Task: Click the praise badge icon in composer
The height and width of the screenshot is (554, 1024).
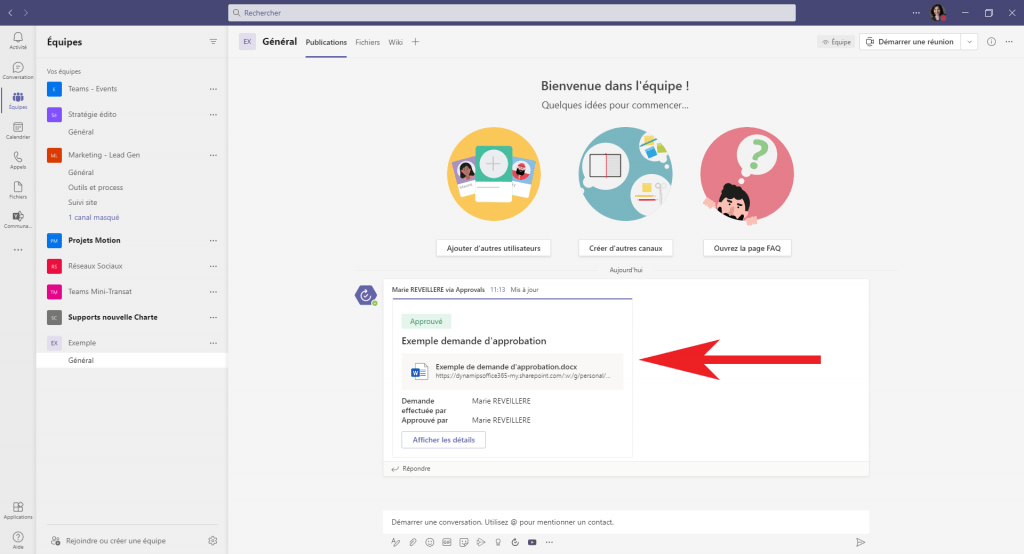Action: (498, 542)
